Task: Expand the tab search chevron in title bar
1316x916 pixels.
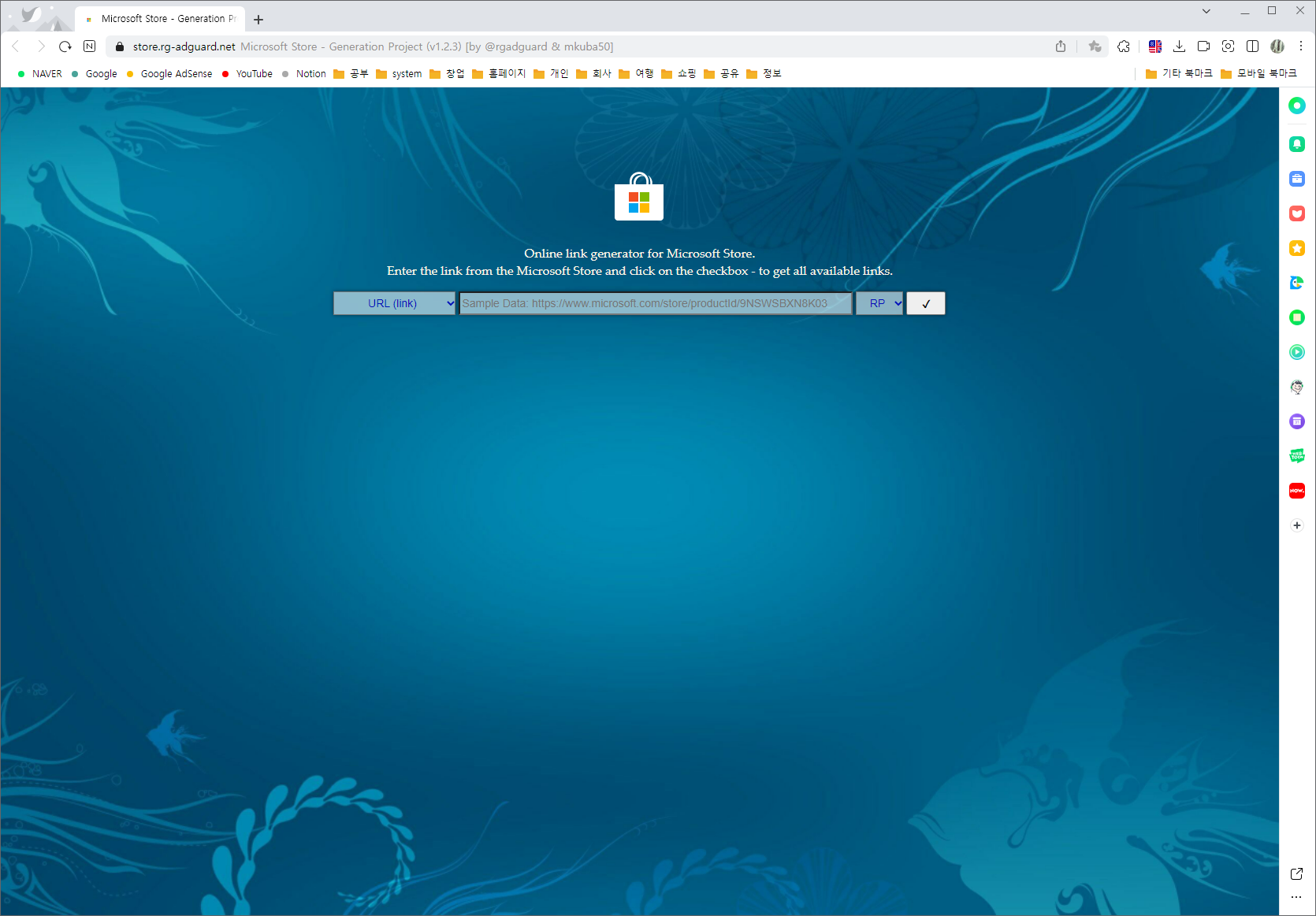Action: click(1206, 11)
